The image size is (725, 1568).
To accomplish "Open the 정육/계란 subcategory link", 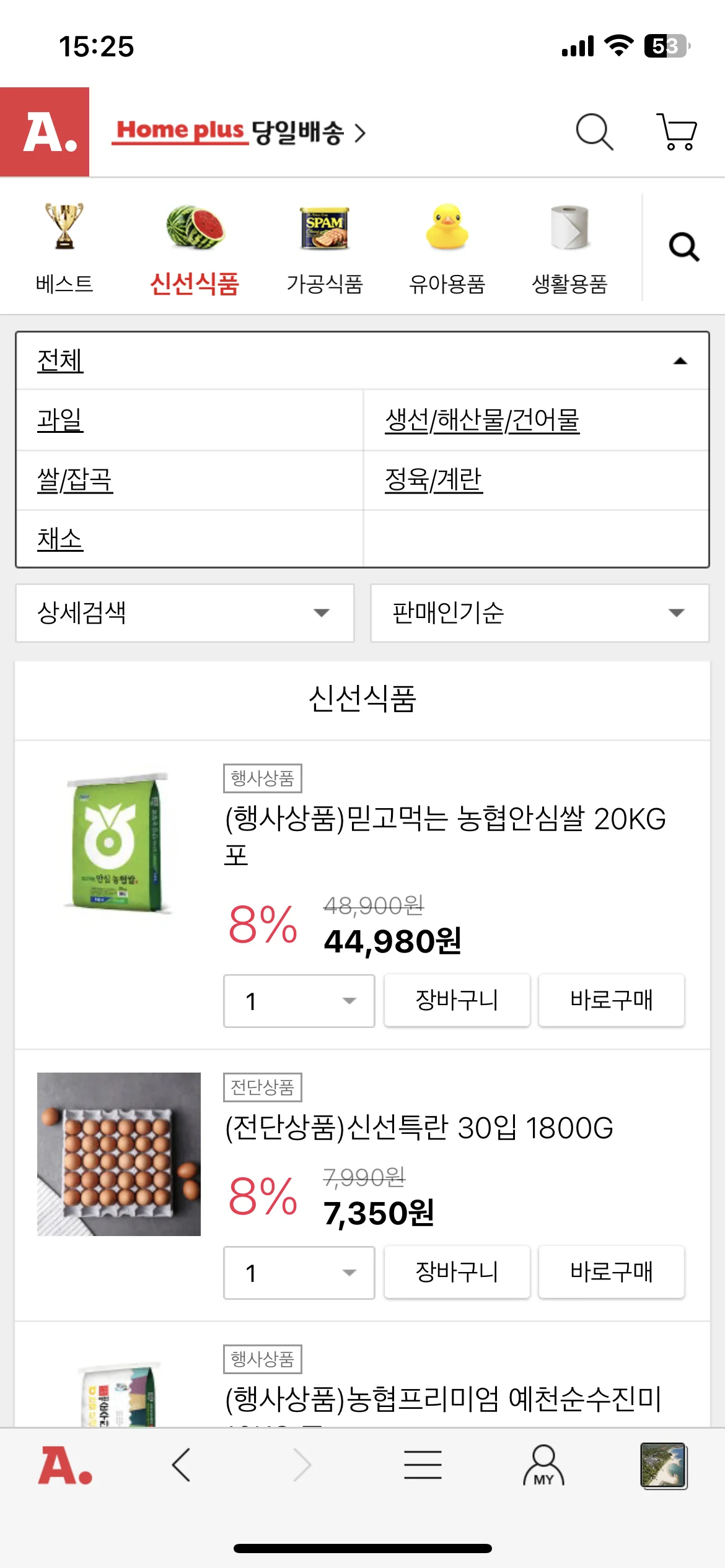I will 434,480.
